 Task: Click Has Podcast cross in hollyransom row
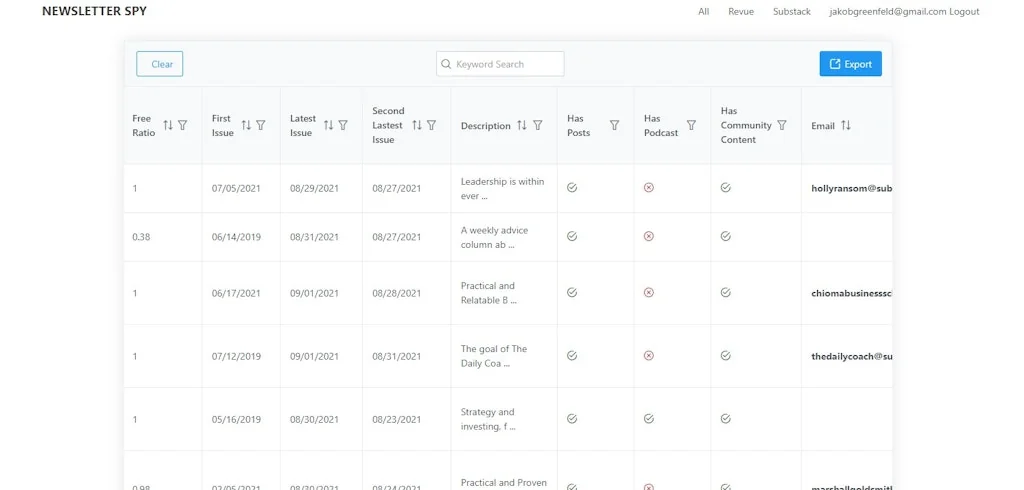648,188
